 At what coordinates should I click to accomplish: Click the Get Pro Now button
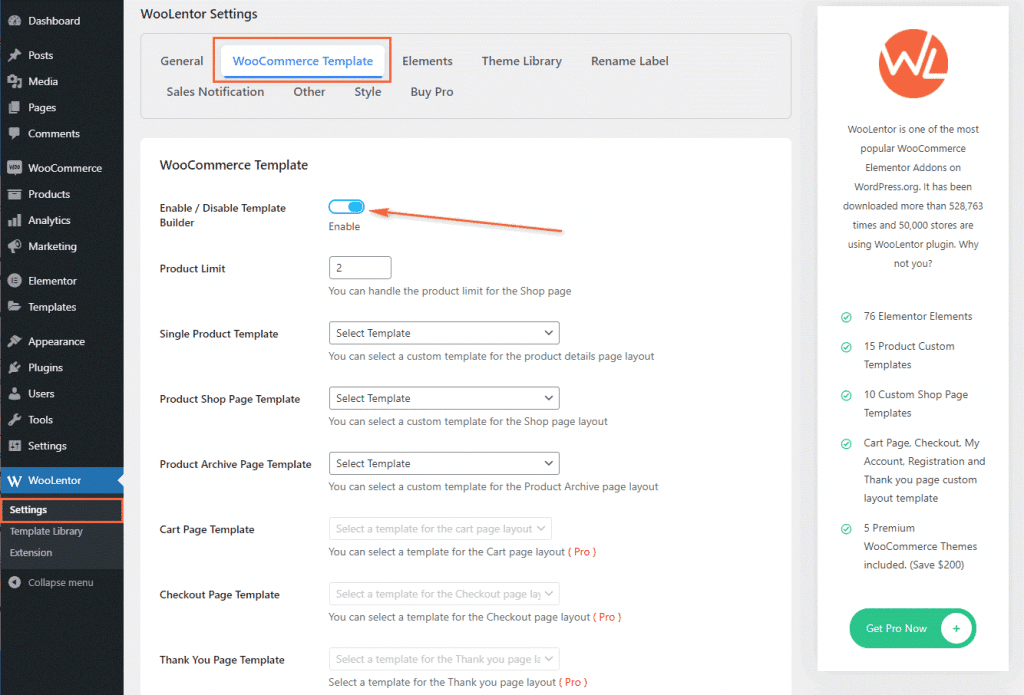coord(912,628)
